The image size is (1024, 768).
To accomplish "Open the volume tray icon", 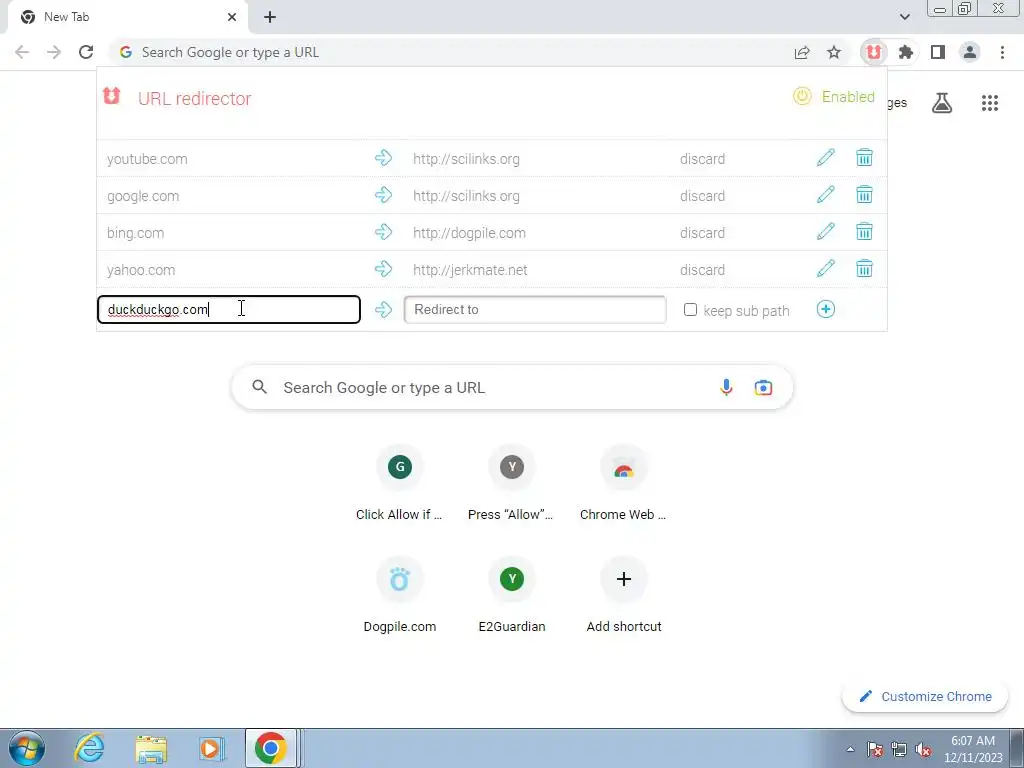I will coord(923,749).
